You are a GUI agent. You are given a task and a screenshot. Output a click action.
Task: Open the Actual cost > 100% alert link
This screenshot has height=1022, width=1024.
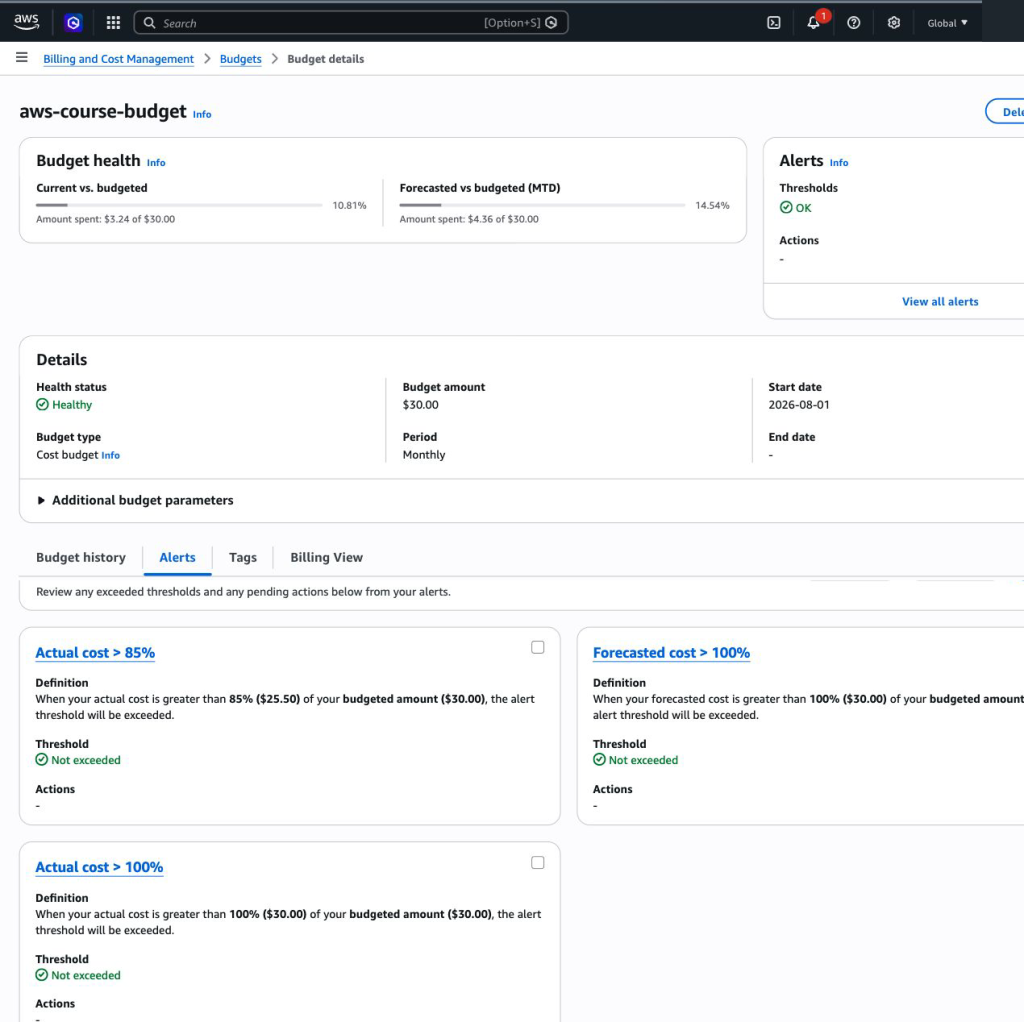point(99,867)
